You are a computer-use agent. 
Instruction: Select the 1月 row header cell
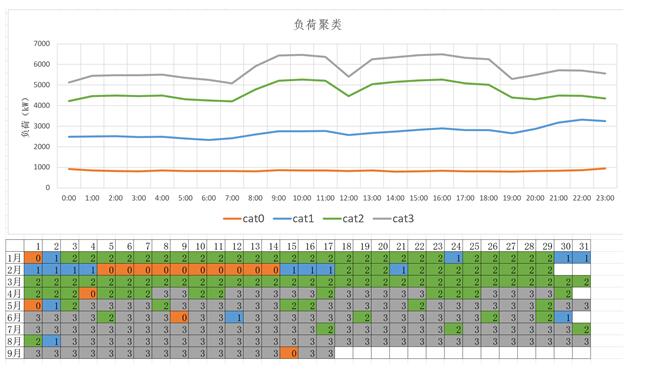tap(15, 257)
